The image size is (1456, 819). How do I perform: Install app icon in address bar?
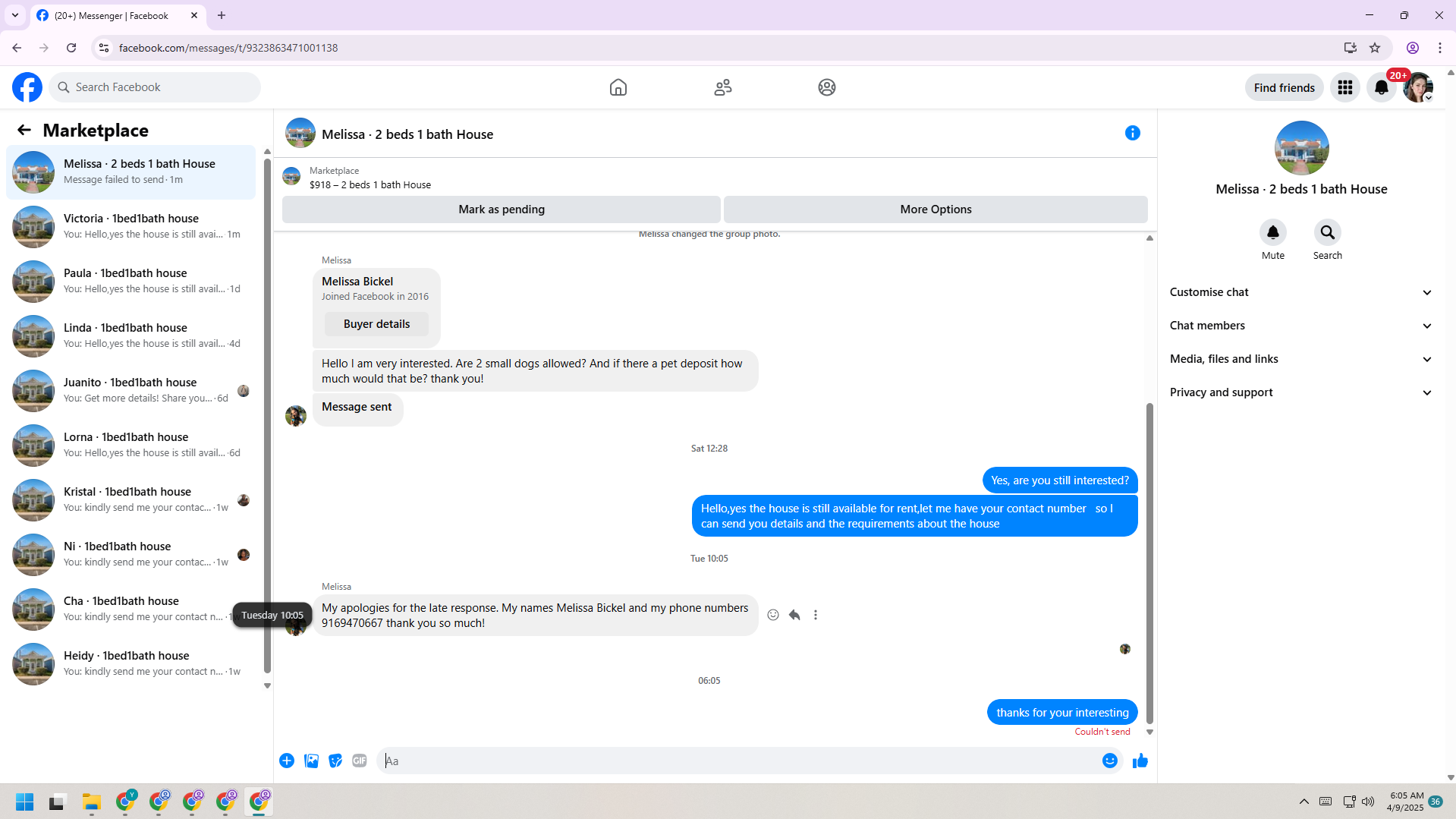coord(1351,48)
